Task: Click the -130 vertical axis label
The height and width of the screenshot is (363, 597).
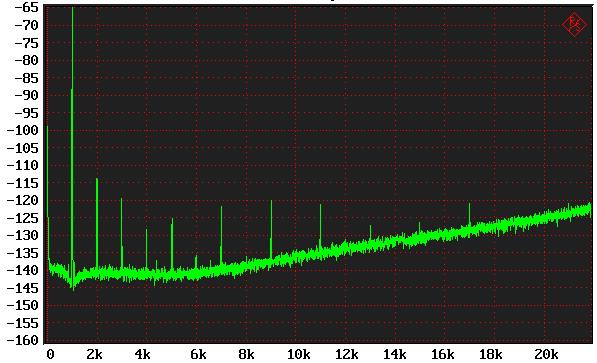Action: 22,235
